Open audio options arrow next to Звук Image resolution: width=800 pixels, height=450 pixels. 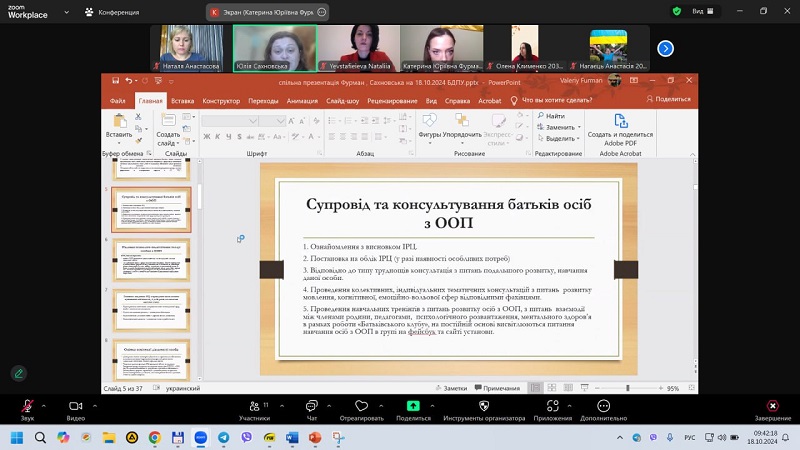[43, 406]
